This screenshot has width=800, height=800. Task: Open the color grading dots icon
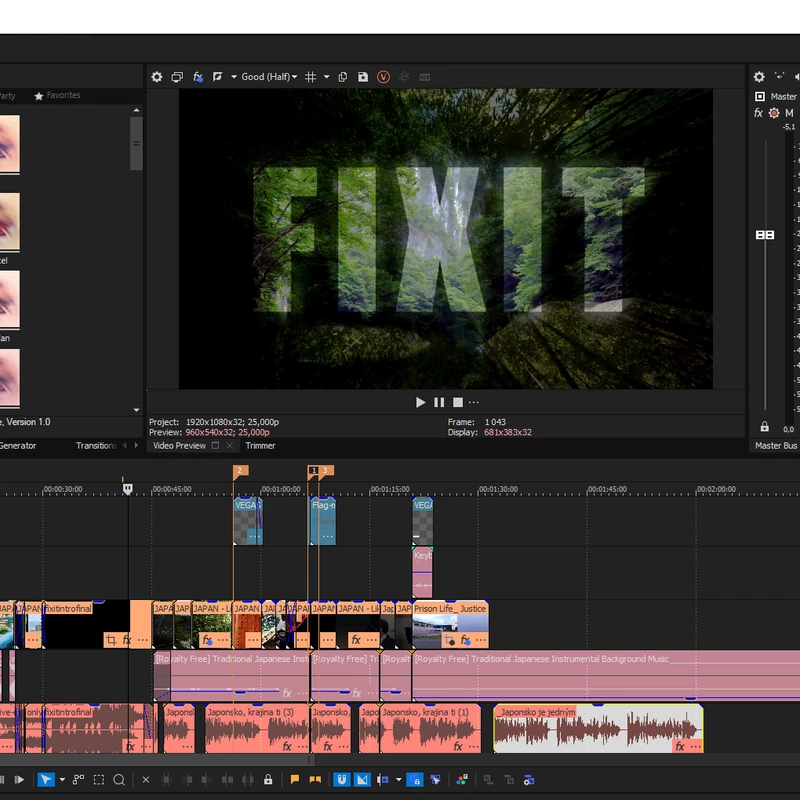click(x=462, y=780)
